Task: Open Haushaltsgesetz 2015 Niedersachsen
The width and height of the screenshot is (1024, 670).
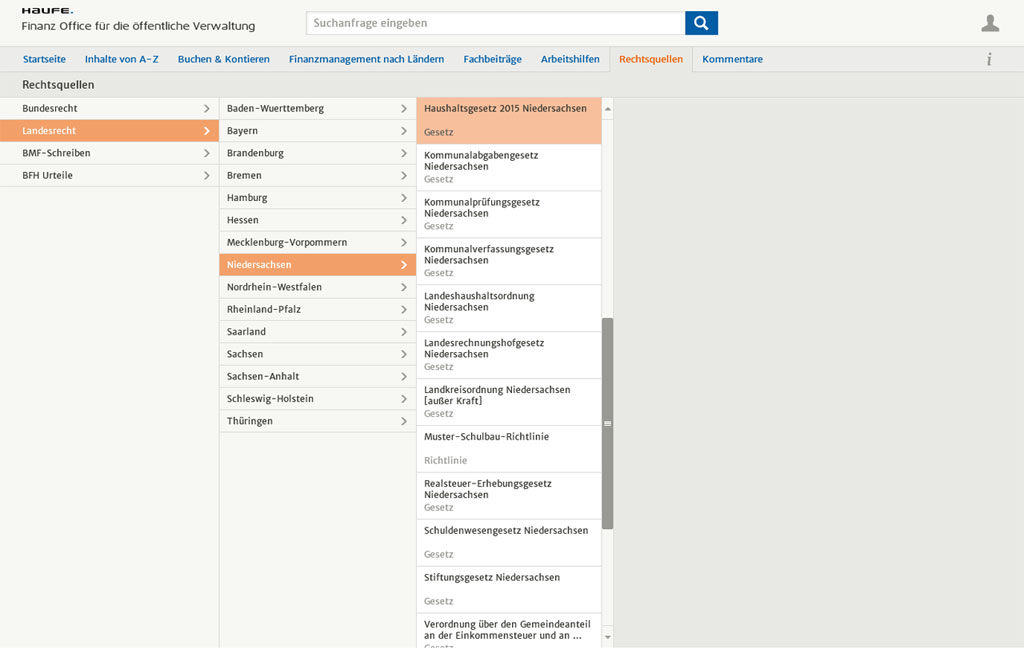Action: 509,120
